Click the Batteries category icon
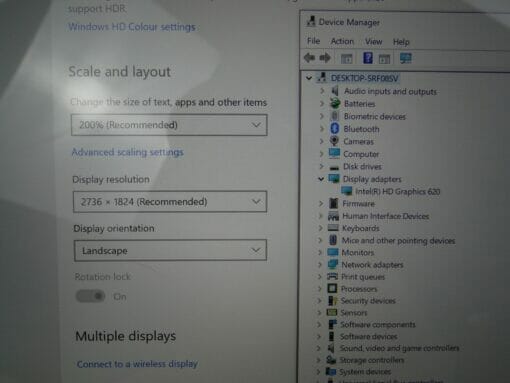The image size is (510, 383). [x=335, y=103]
